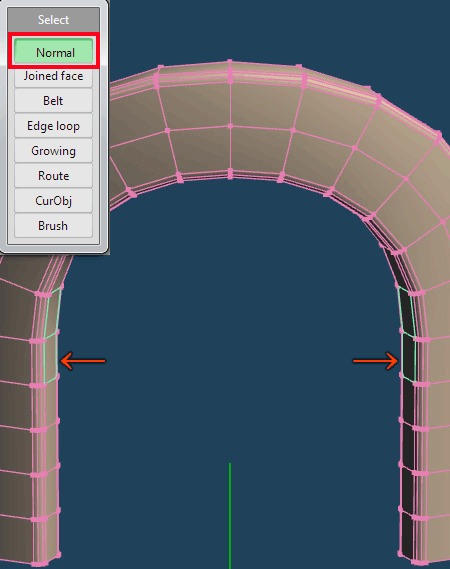Click the left-pointing red arrow

coord(83,361)
